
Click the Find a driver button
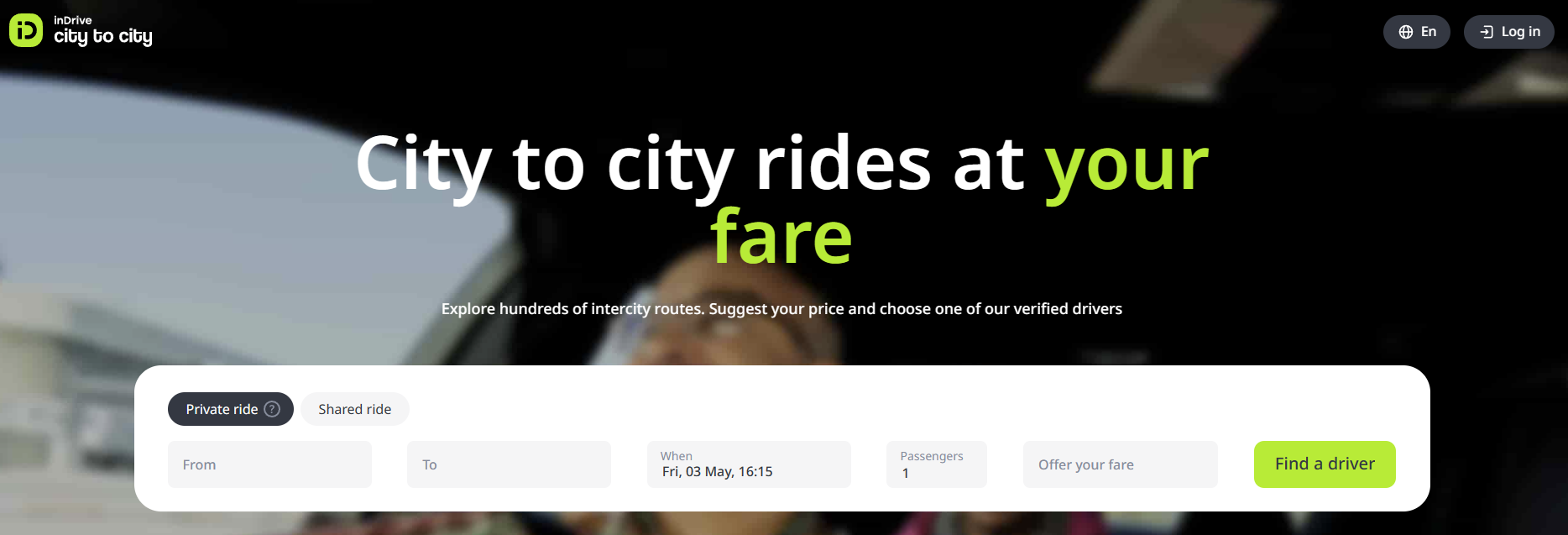pos(1325,464)
